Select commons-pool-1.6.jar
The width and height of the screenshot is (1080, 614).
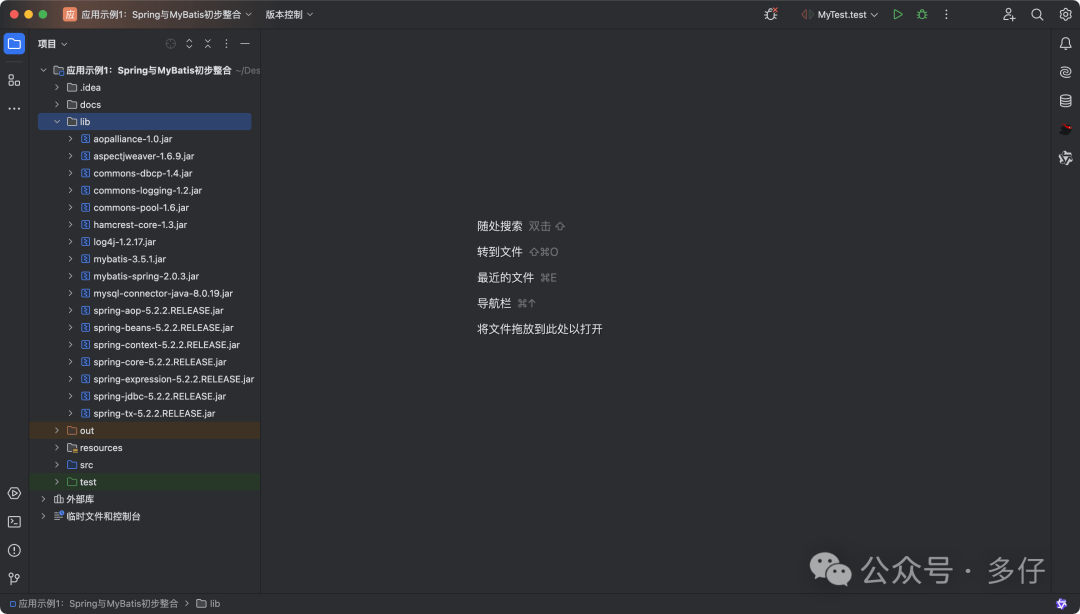(141, 207)
